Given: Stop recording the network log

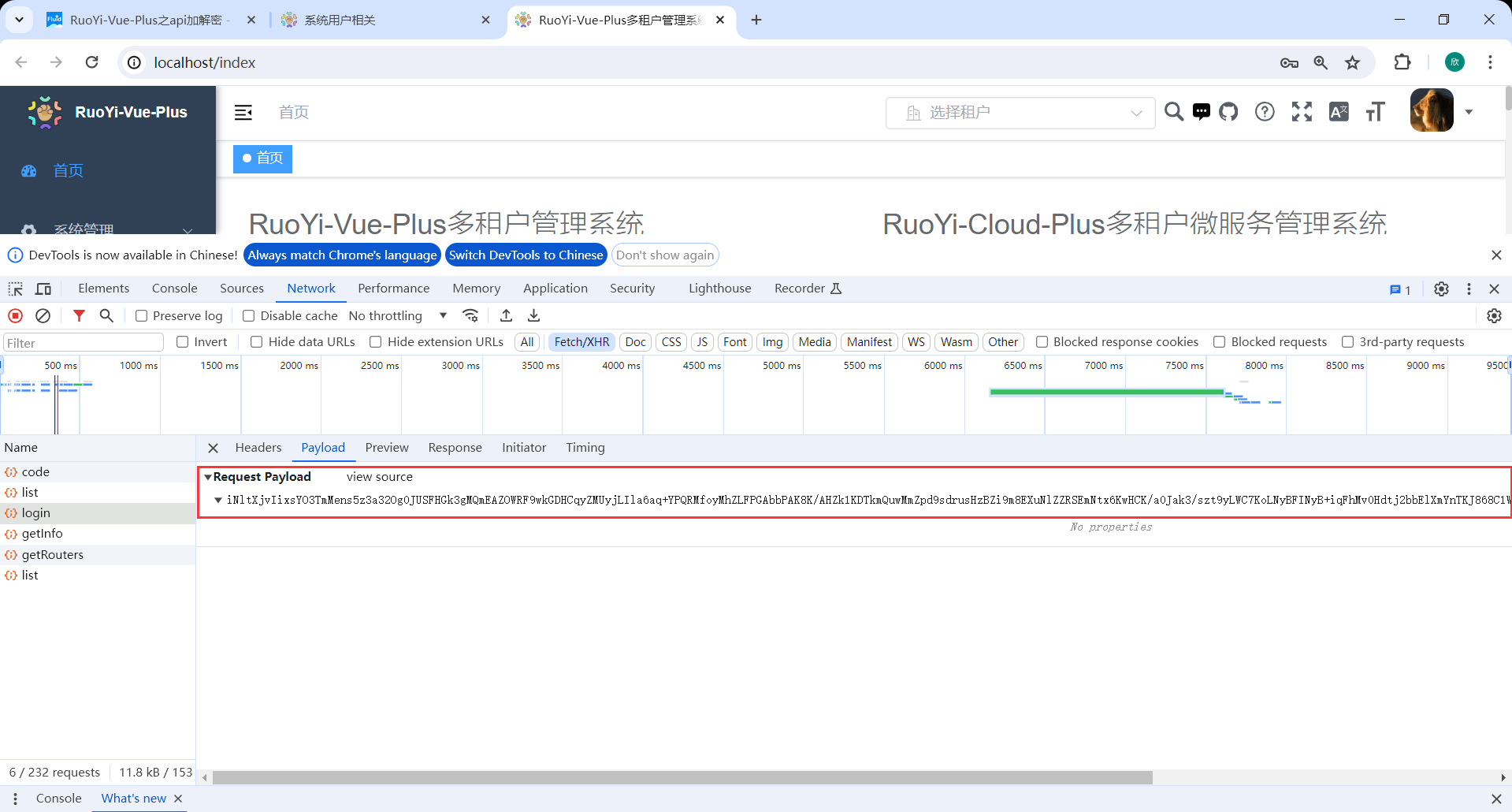Looking at the screenshot, I should pyautogui.click(x=15, y=315).
